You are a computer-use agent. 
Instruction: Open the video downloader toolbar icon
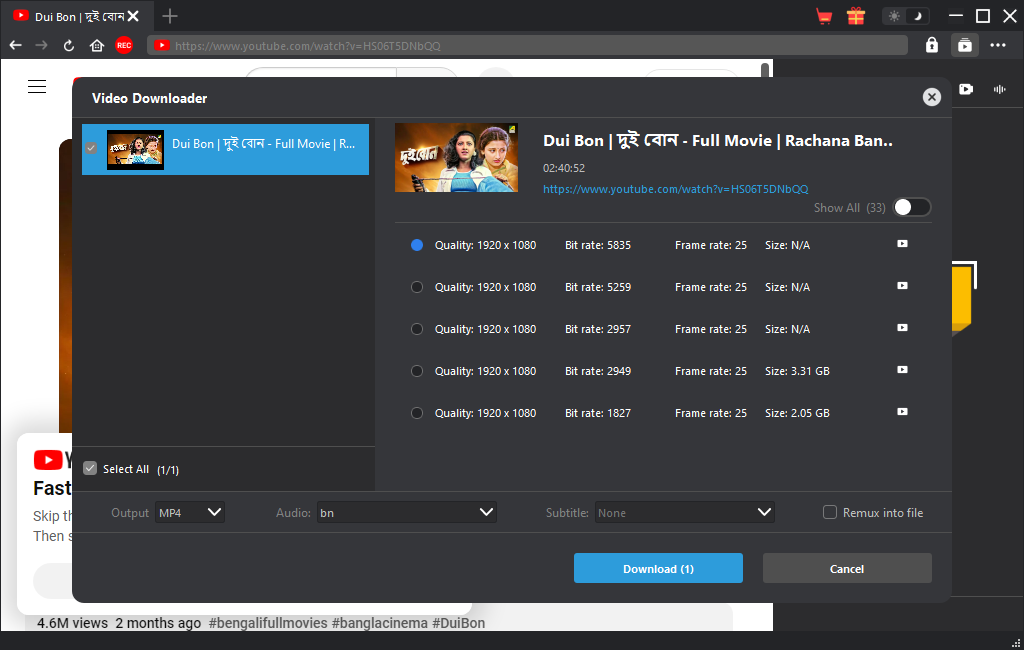coord(965,45)
